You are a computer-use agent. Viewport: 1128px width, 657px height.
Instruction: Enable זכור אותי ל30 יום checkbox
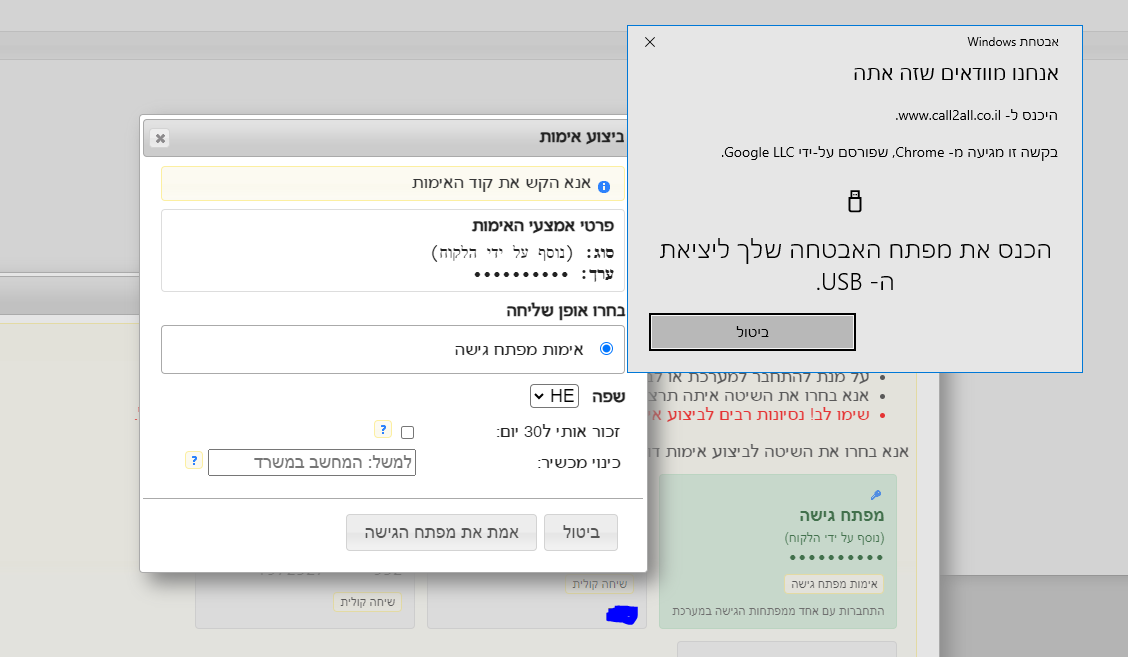coord(407,433)
